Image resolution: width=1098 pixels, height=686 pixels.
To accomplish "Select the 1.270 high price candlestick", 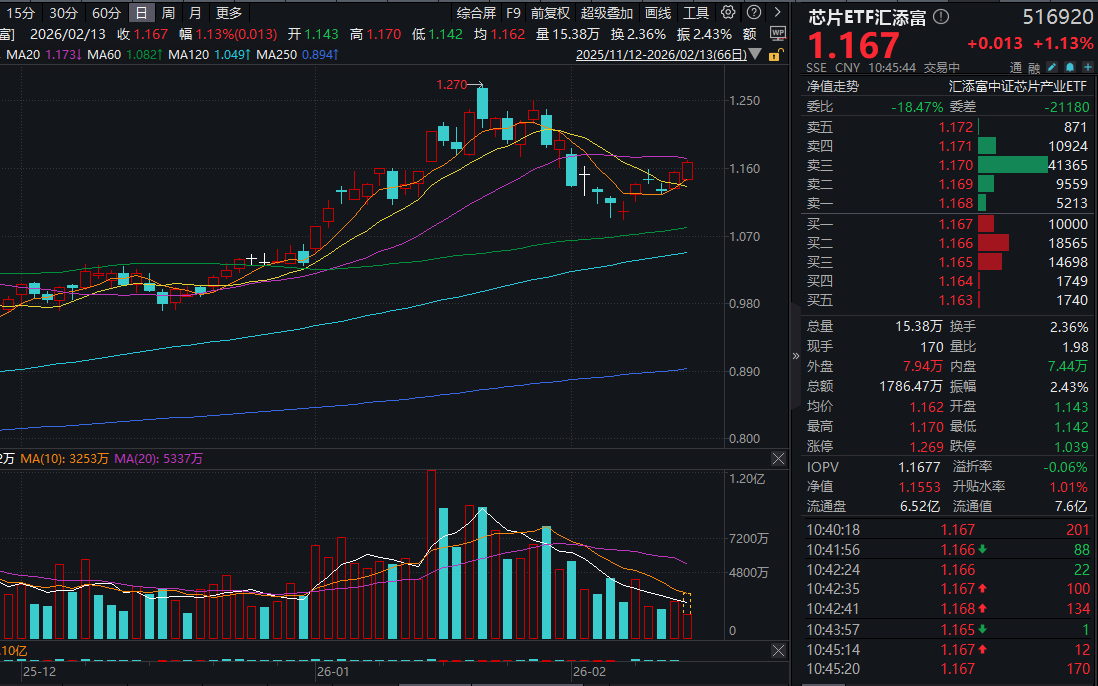I will click(482, 104).
